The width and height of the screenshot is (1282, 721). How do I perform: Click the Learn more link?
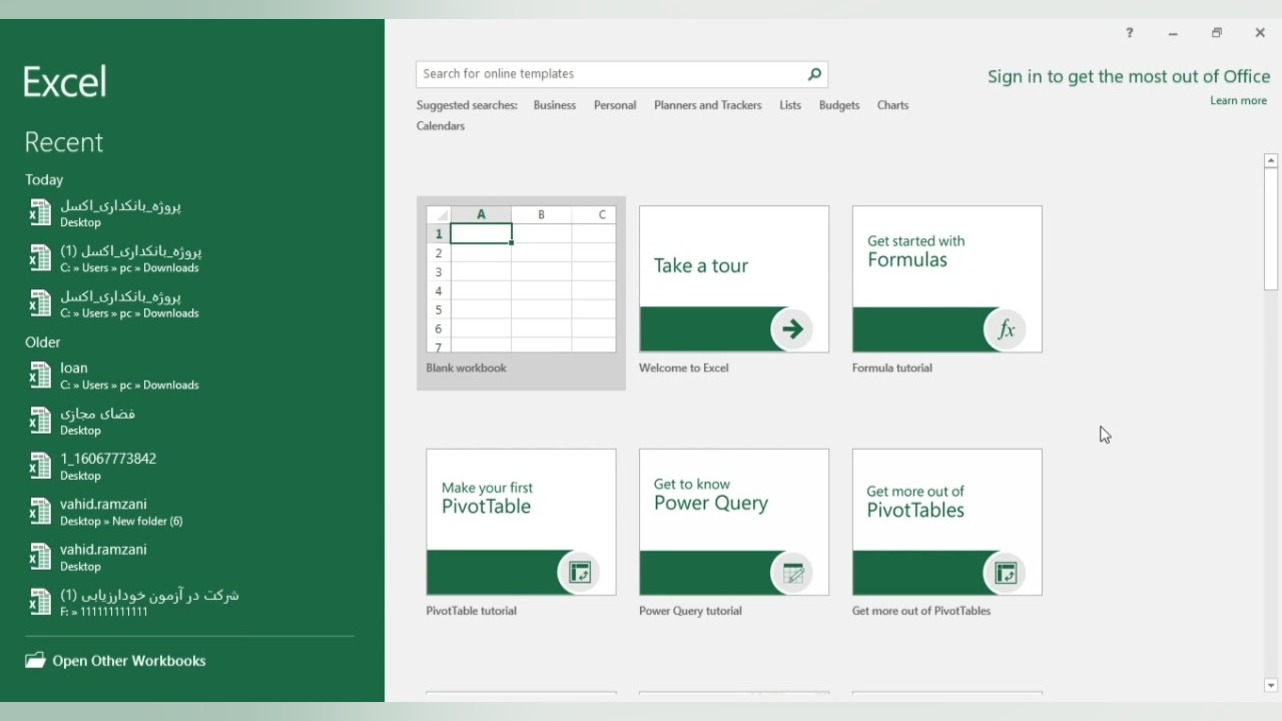click(x=1238, y=101)
